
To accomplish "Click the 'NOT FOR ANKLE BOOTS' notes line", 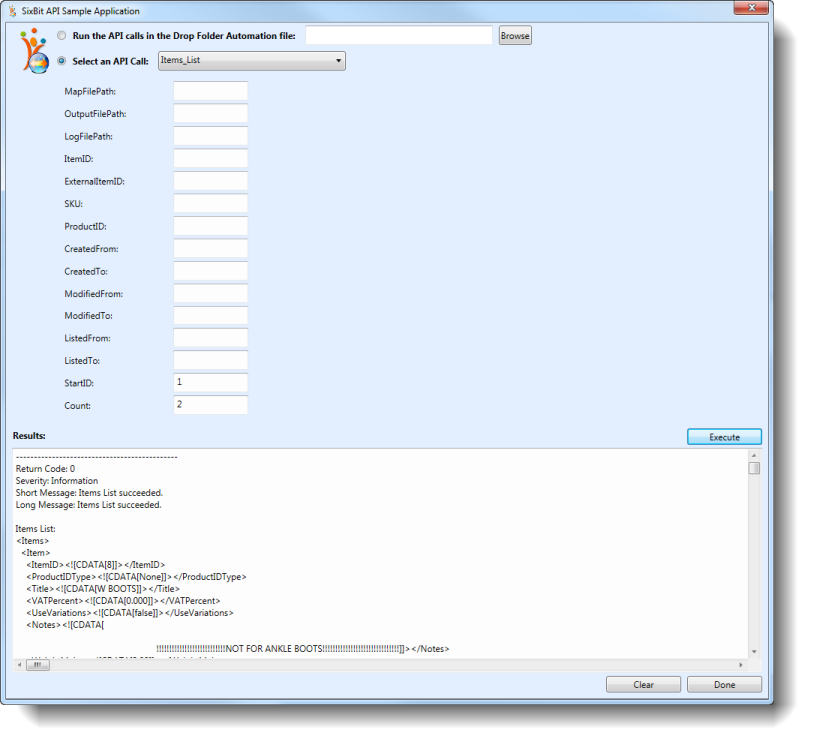I will pos(303,648).
